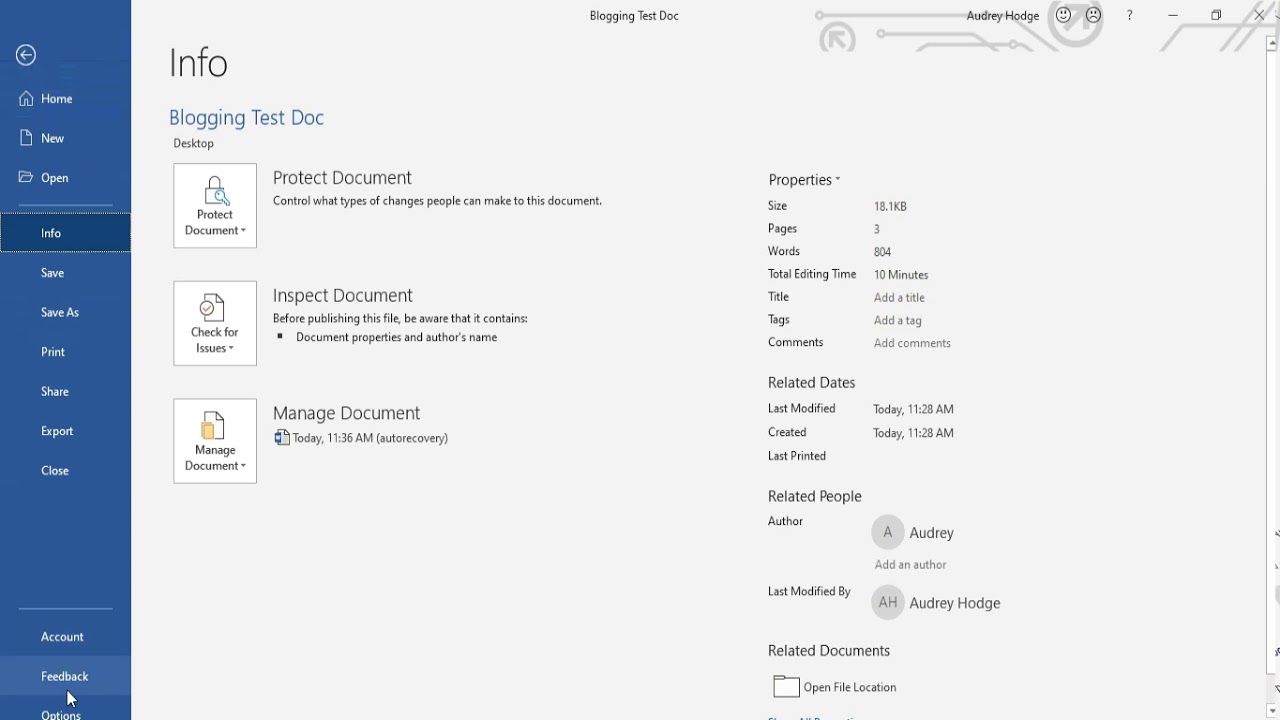1280x720 pixels.
Task: Click the New document icon in sidebar
Action: pyautogui.click(x=26, y=138)
